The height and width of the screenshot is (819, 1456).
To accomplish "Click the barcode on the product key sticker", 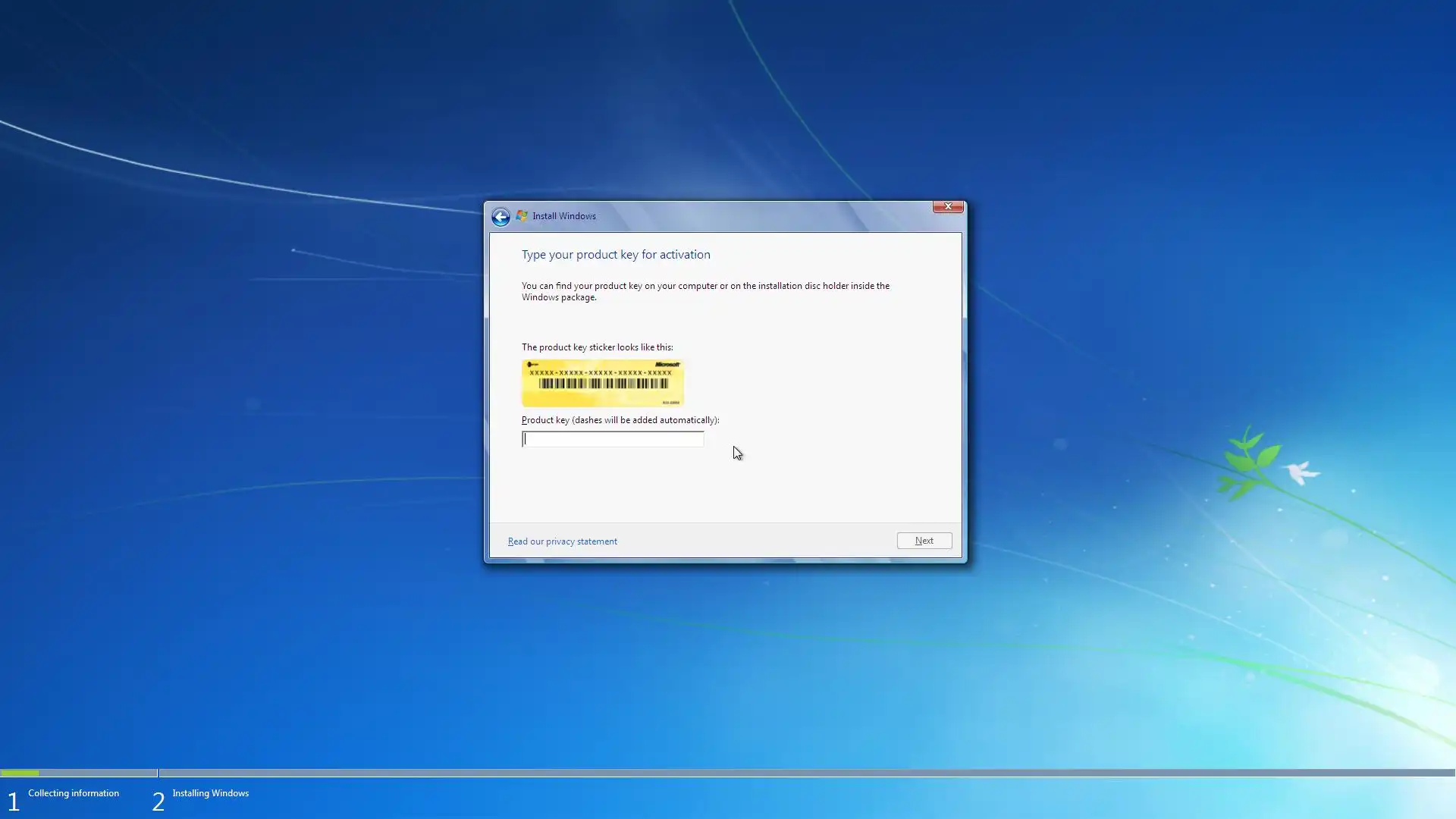I will (603, 384).
